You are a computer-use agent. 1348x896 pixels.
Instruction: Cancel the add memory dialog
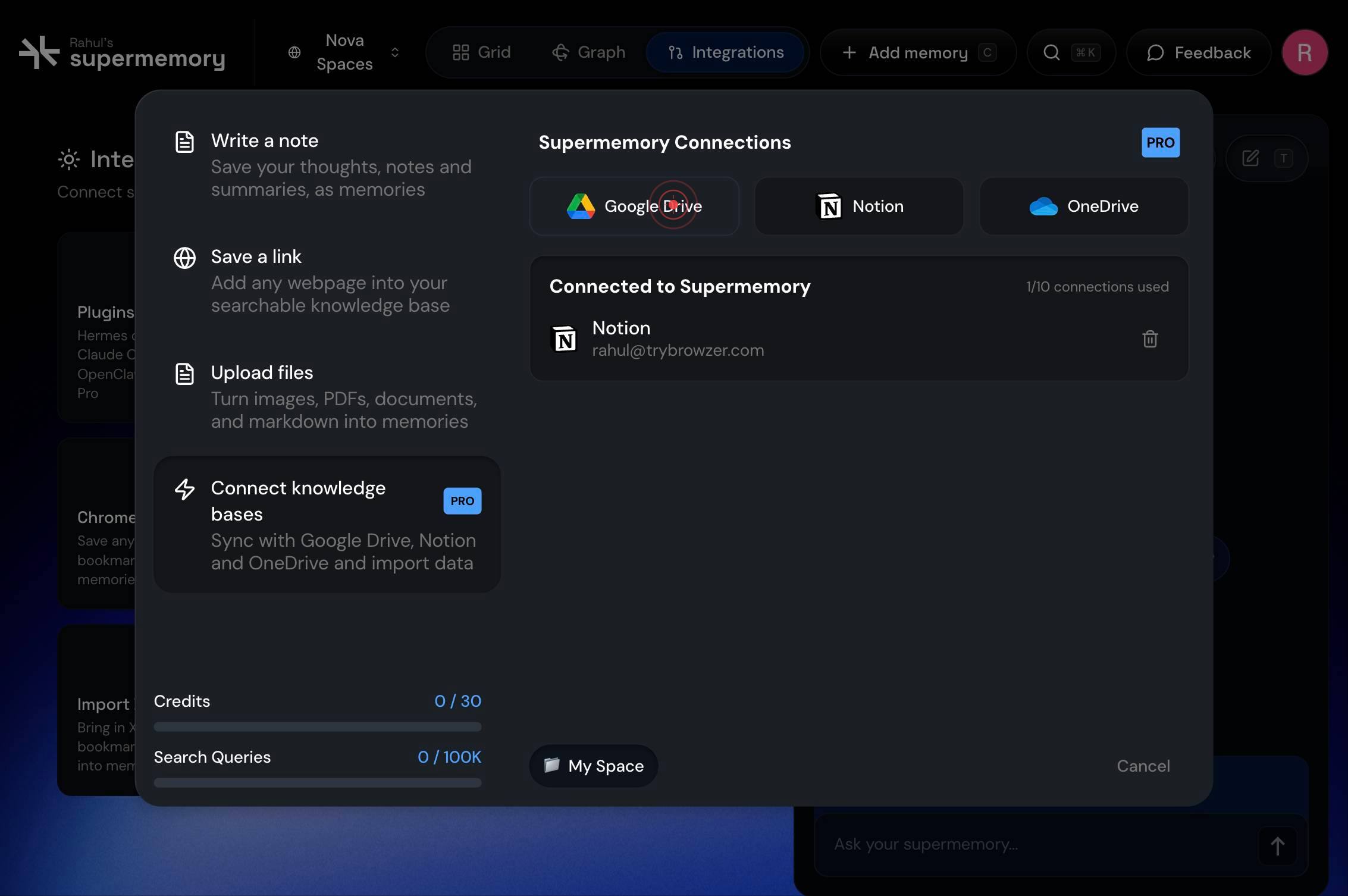pos(1143,766)
